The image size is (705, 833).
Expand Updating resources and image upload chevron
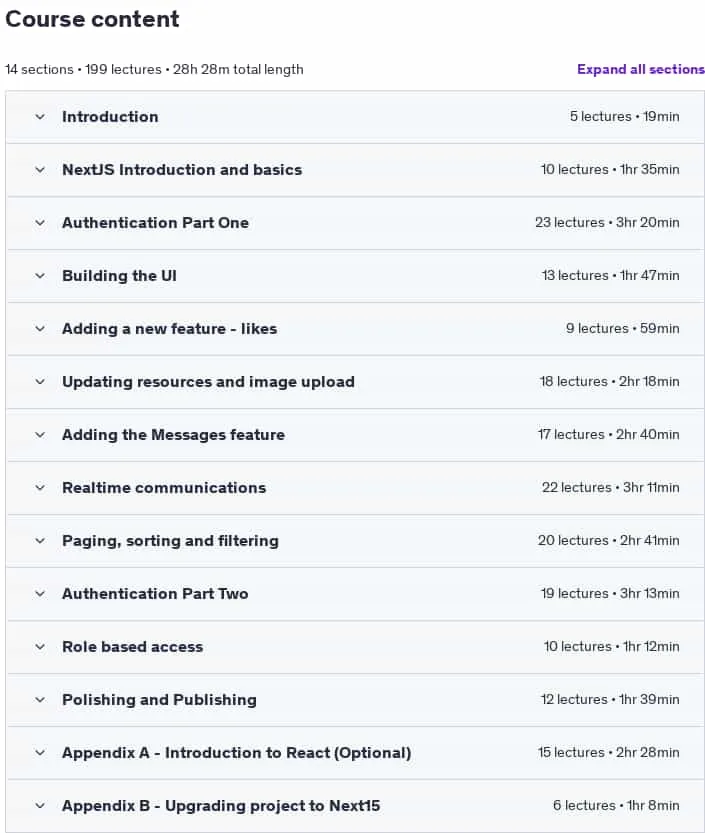40,382
